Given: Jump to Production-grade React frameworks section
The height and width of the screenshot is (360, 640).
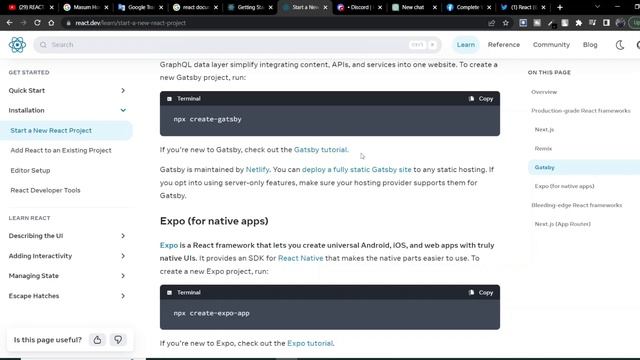Looking at the screenshot, I should (x=581, y=111).
